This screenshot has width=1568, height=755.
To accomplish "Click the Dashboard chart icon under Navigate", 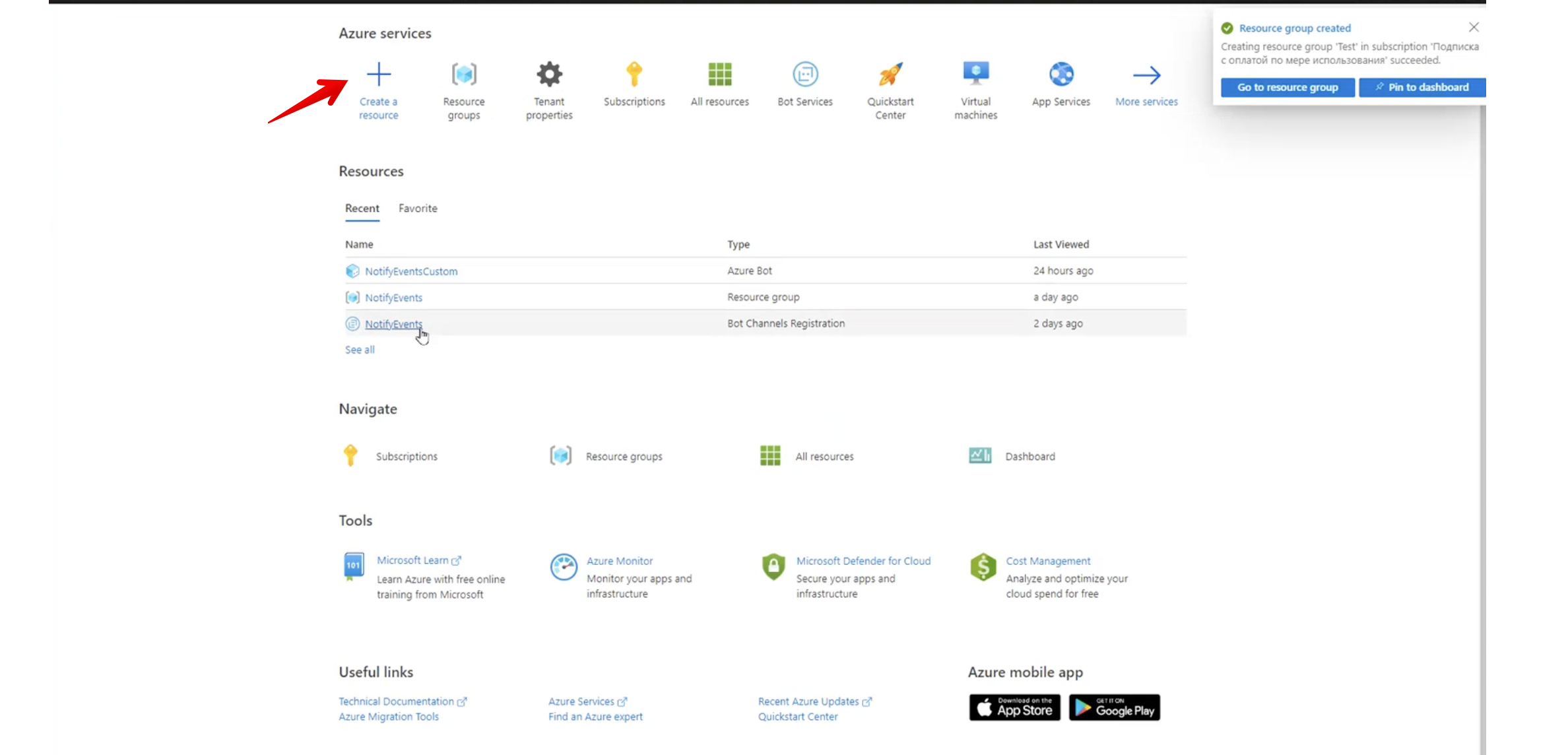I will click(980, 455).
